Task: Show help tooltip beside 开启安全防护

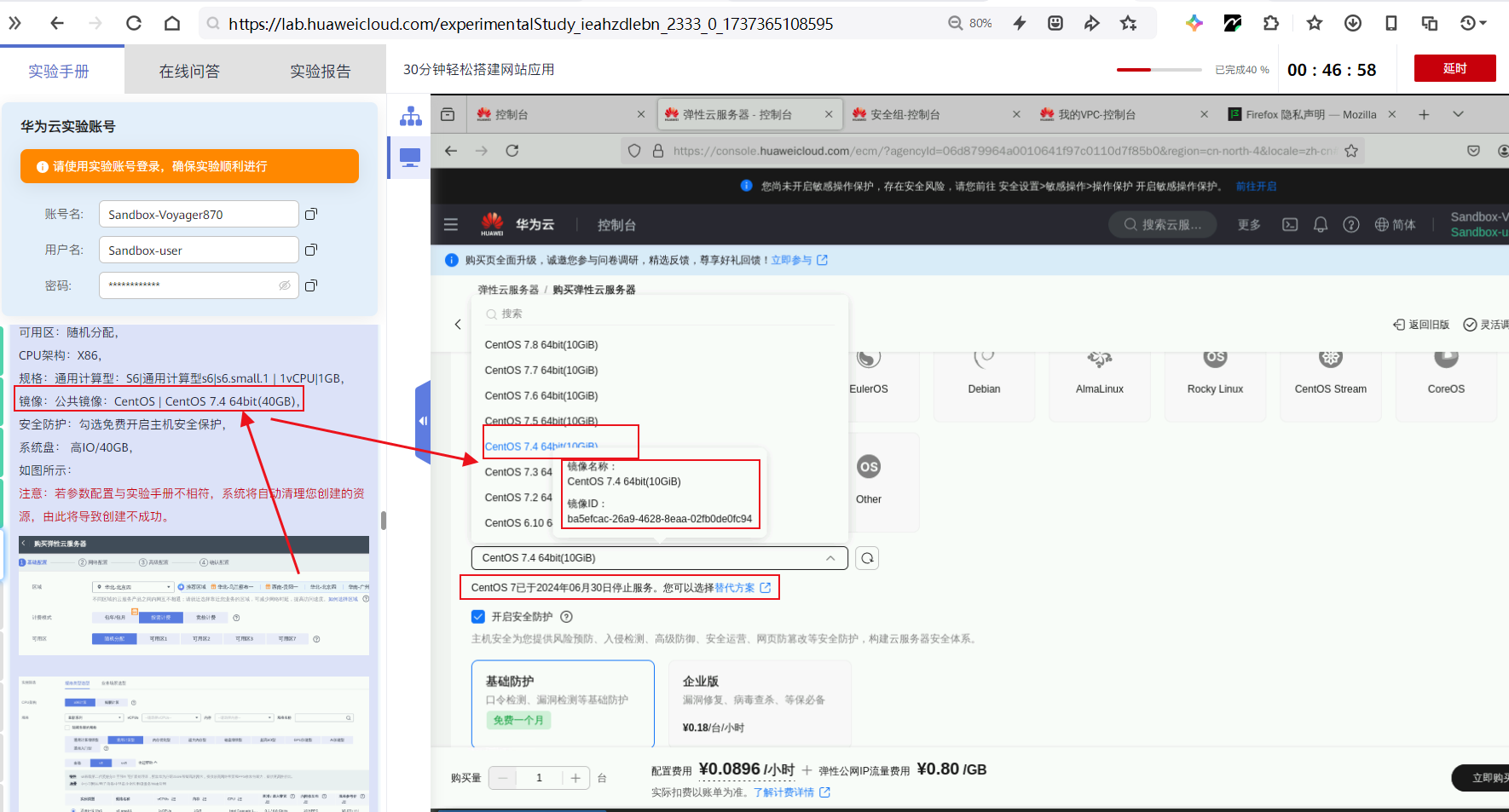Action: click(566, 617)
